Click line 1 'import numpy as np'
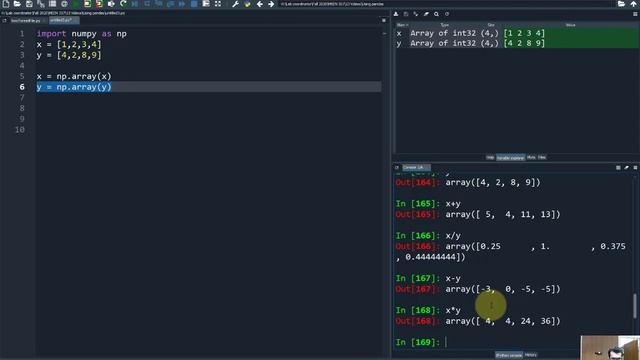Screen dimensions: 640x360 (x=82, y=34)
